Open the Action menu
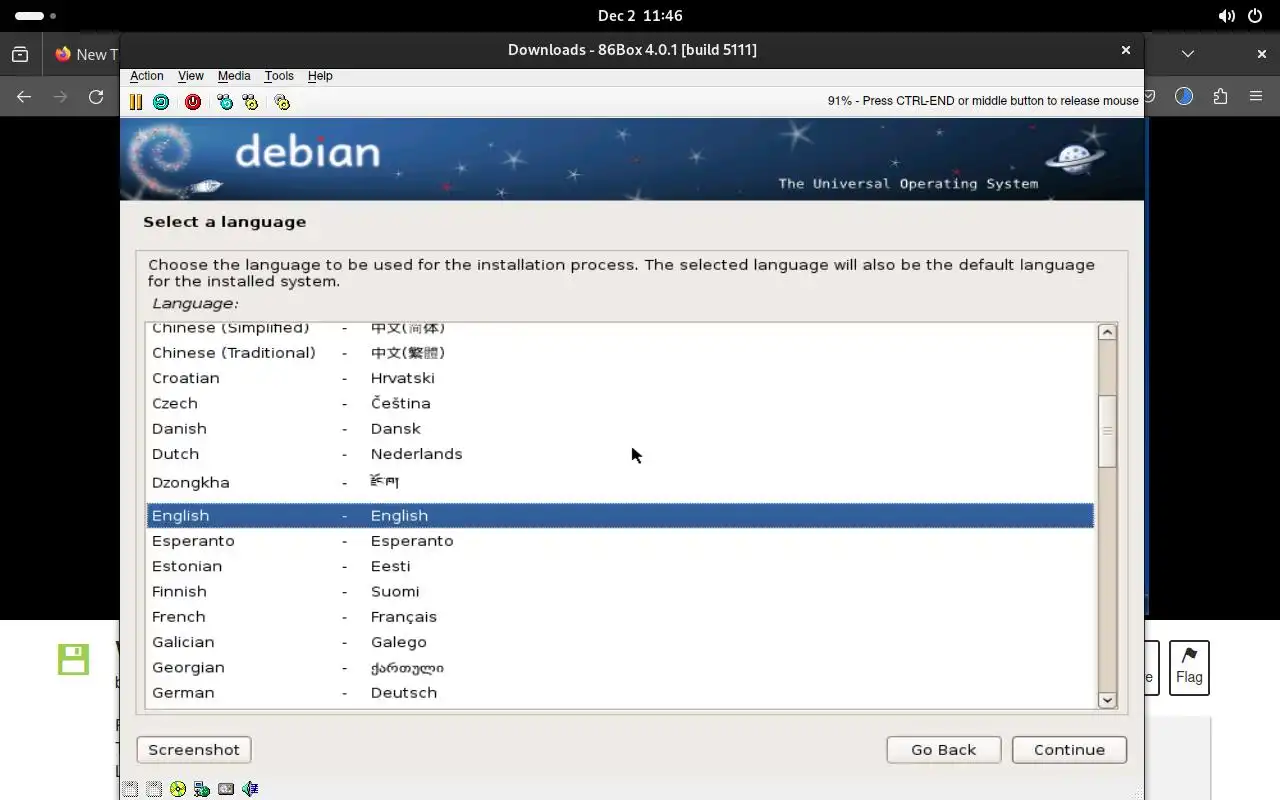Image resolution: width=1280 pixels, height=800 pixels. tap(147, 76)
